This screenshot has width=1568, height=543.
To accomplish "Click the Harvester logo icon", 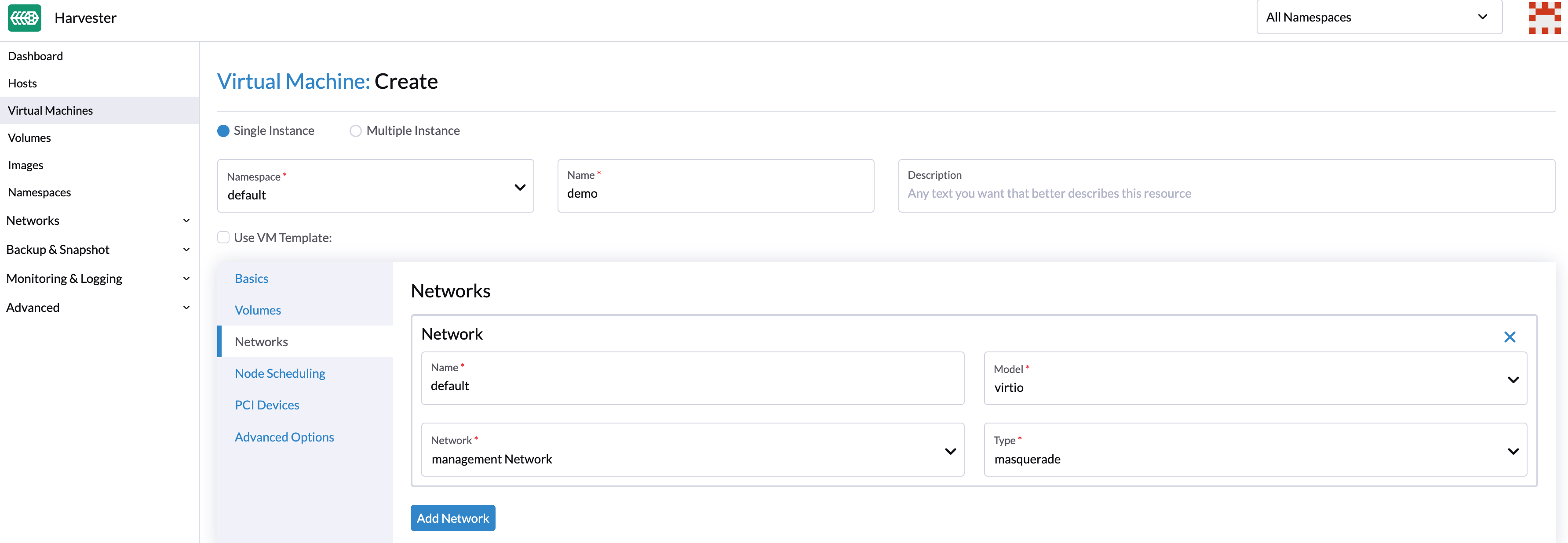I will (x=24, y=18).
